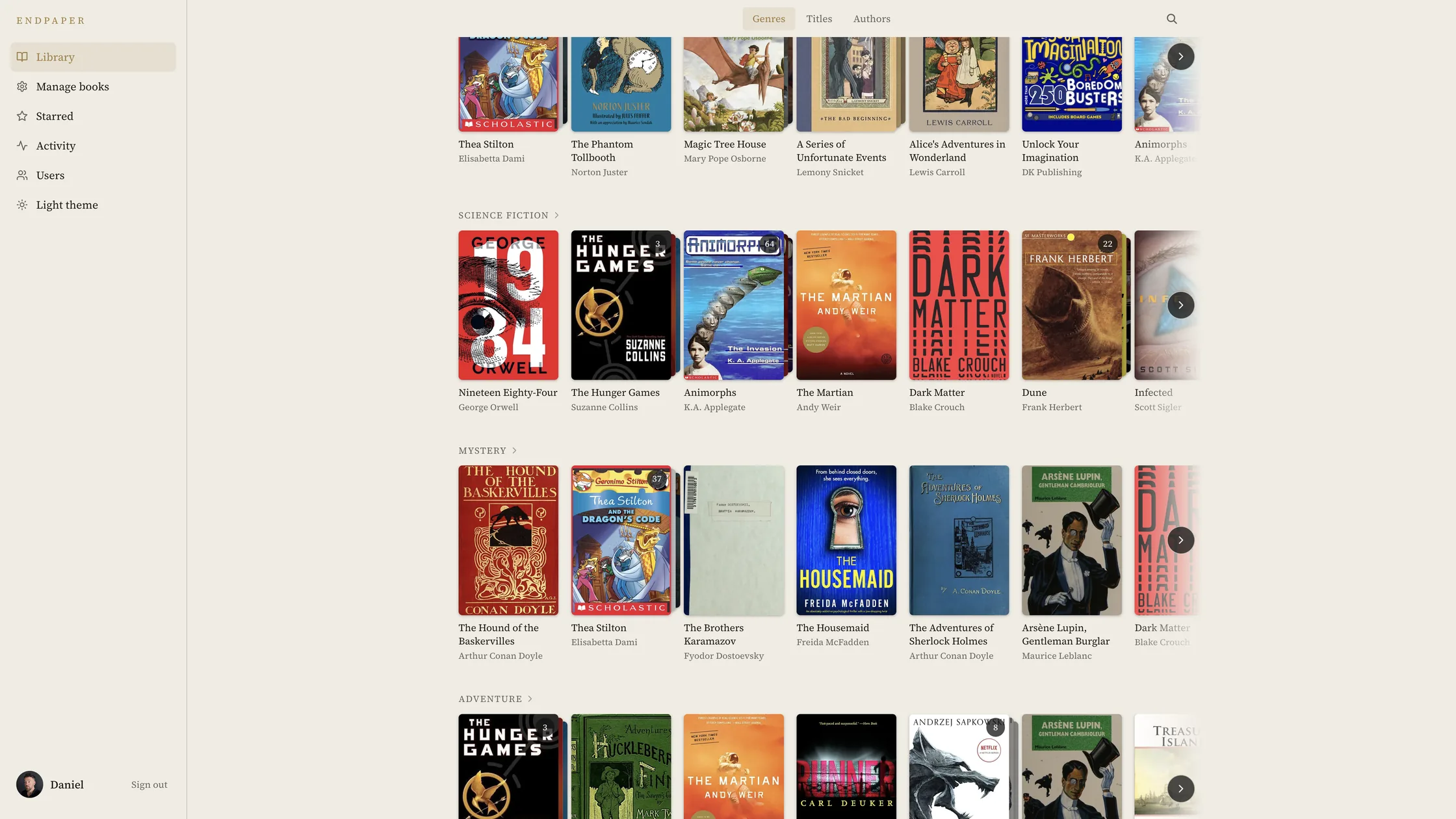The height and width of the screenshot is (819, 1456).
Task: Click the Manage books gear icon
Action: (22, 86)
